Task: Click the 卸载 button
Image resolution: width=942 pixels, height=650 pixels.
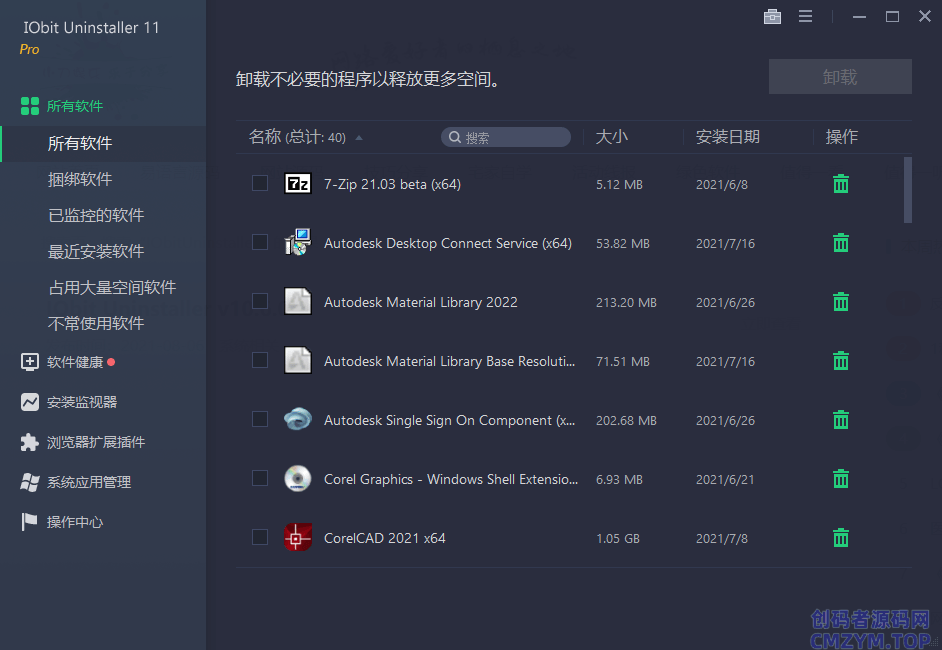Action: point(840,77)
